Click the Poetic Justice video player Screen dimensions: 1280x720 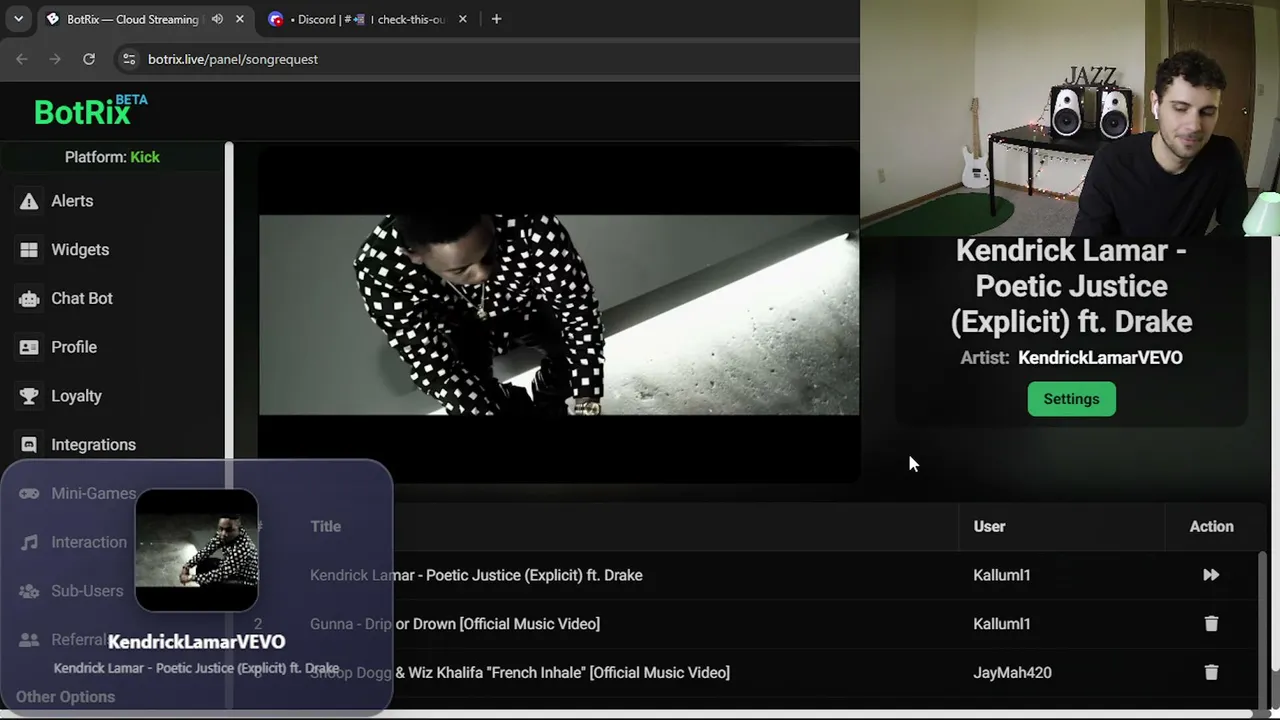[559, 314]
